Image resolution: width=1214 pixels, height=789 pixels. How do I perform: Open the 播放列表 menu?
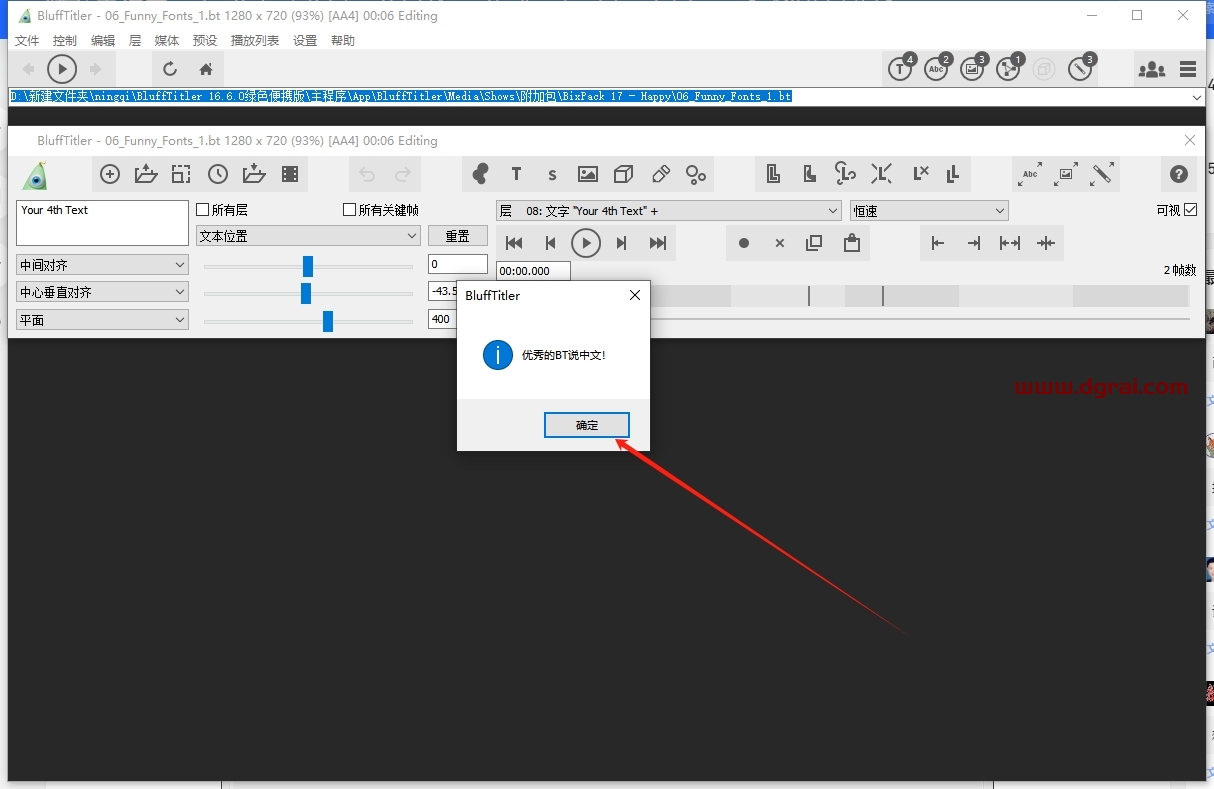tap(255, 41)
